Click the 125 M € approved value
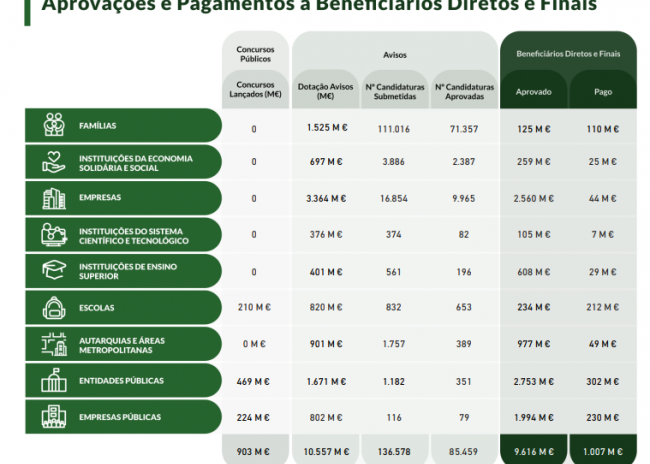 [x=534, y=129]
